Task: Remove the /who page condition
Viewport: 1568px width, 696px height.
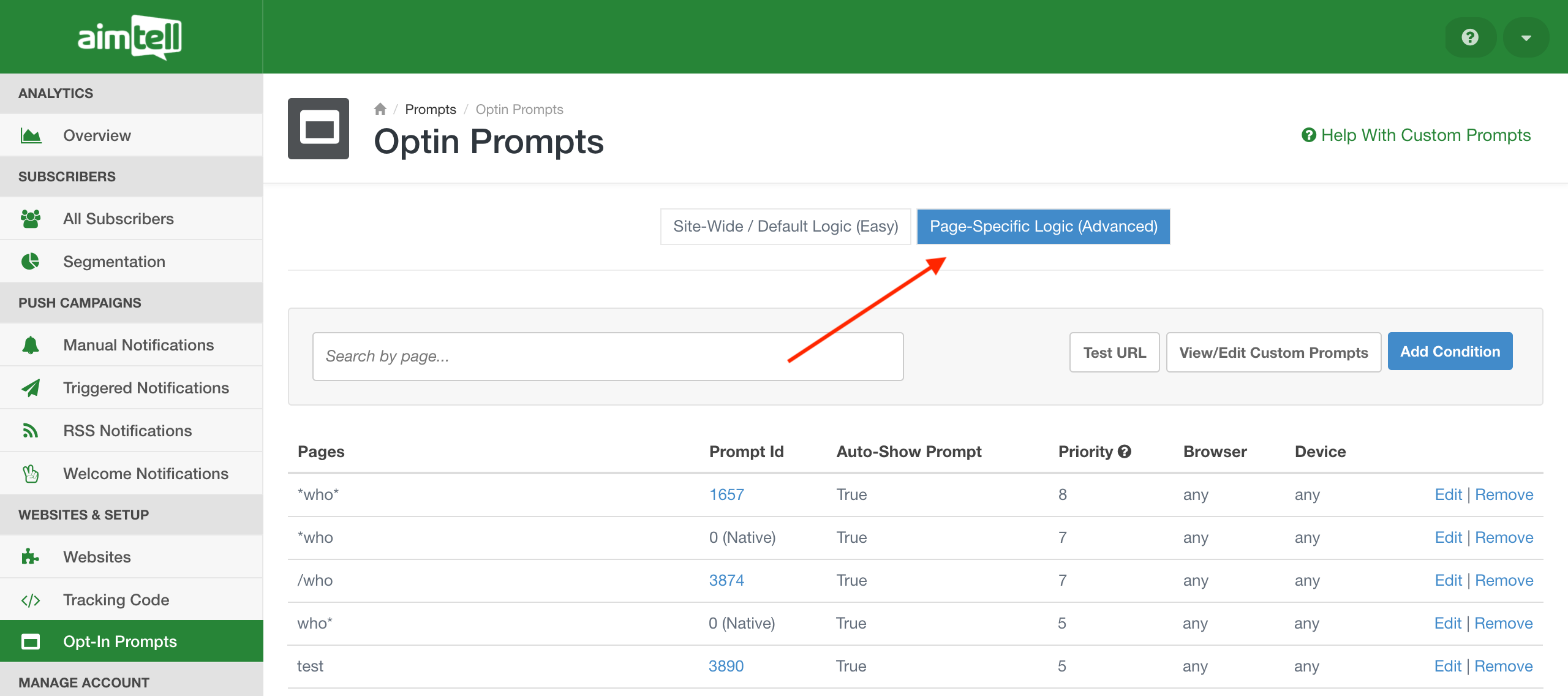Action: coord(1504,580)
